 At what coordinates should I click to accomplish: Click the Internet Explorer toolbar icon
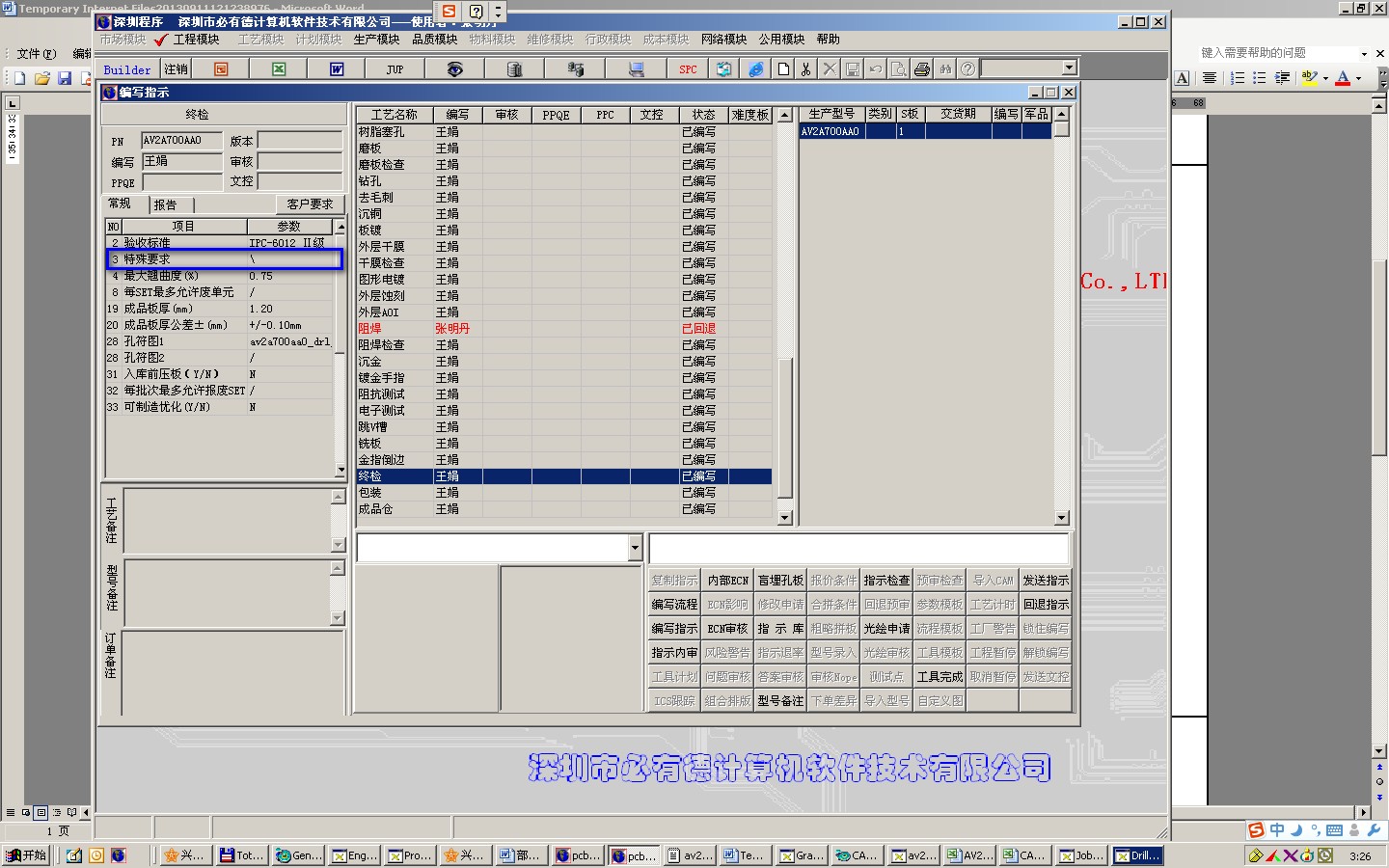coord(756,69)
